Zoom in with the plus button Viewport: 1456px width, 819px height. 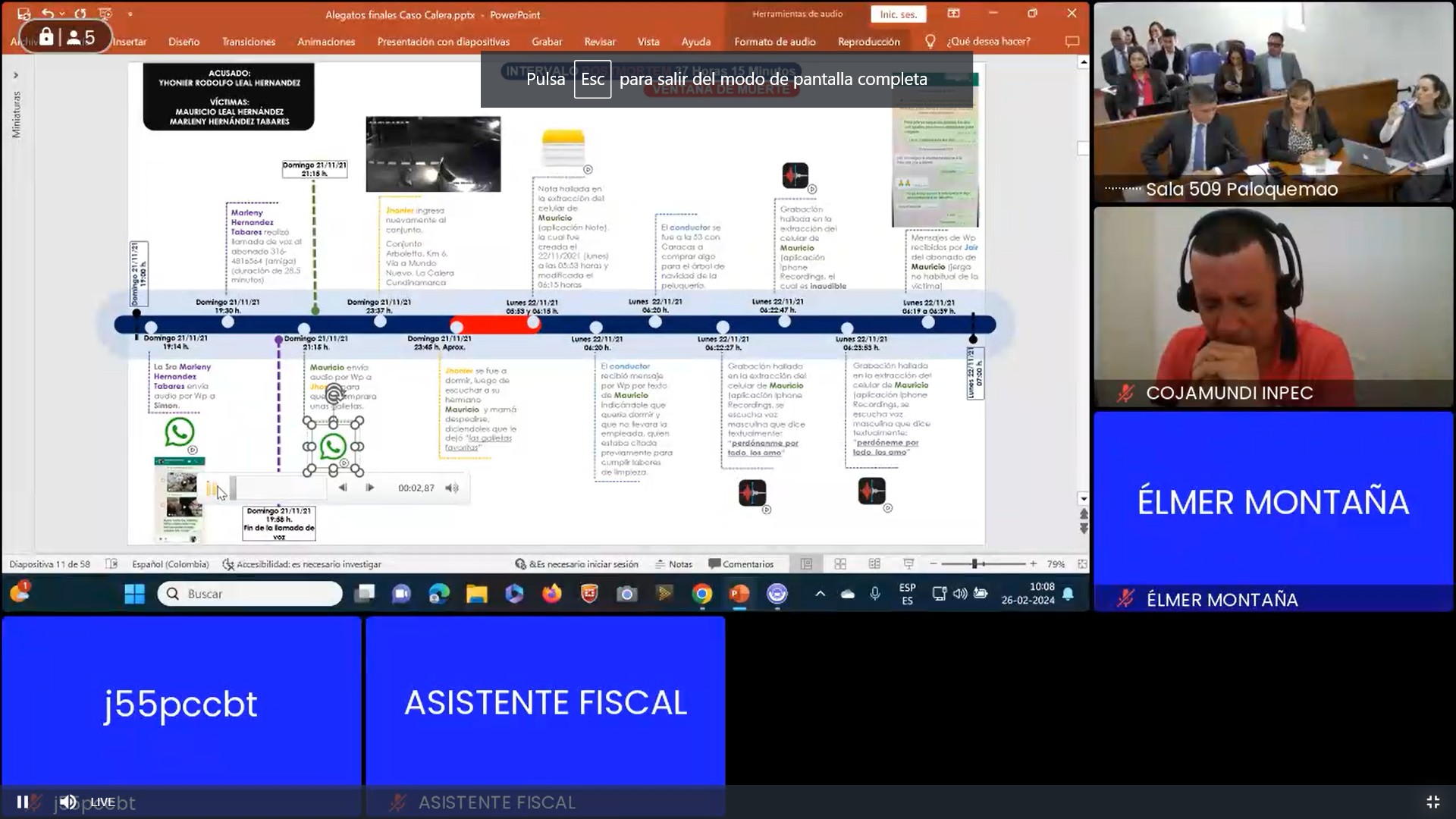pyautogui.click(x=1033, y=564)
